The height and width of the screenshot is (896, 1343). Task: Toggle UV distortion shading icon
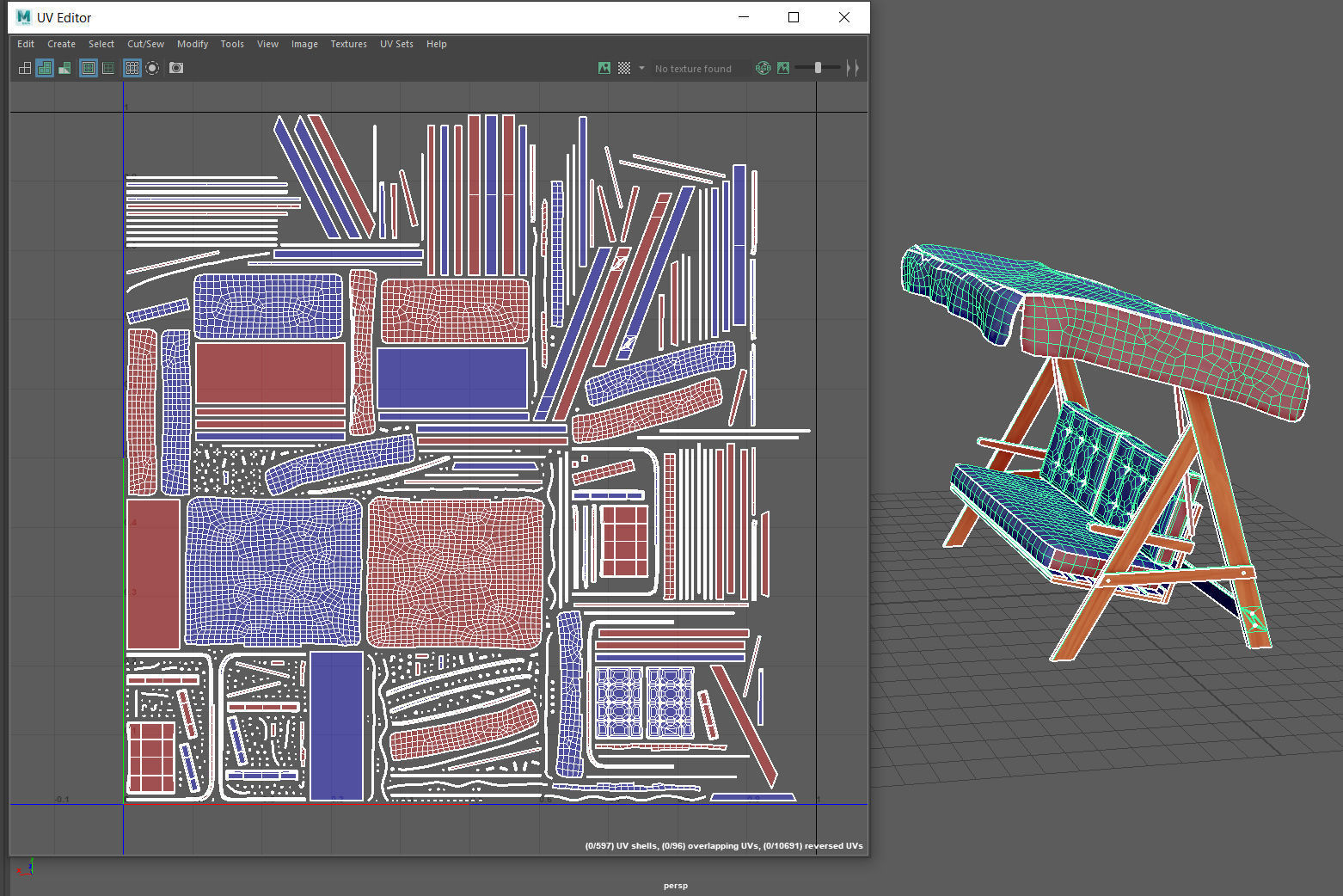[x=64, y=68]
